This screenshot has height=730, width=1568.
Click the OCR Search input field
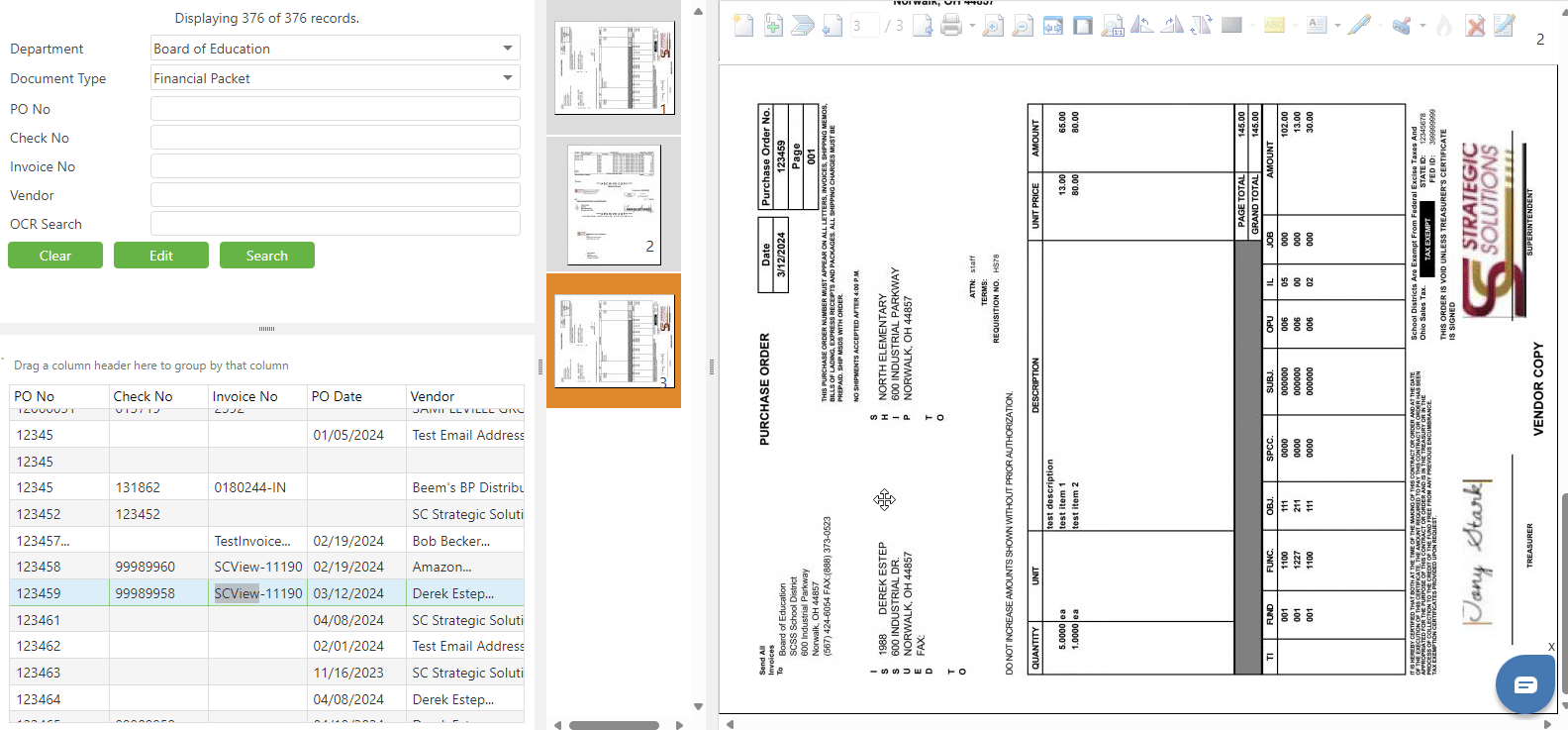(336, 224)
